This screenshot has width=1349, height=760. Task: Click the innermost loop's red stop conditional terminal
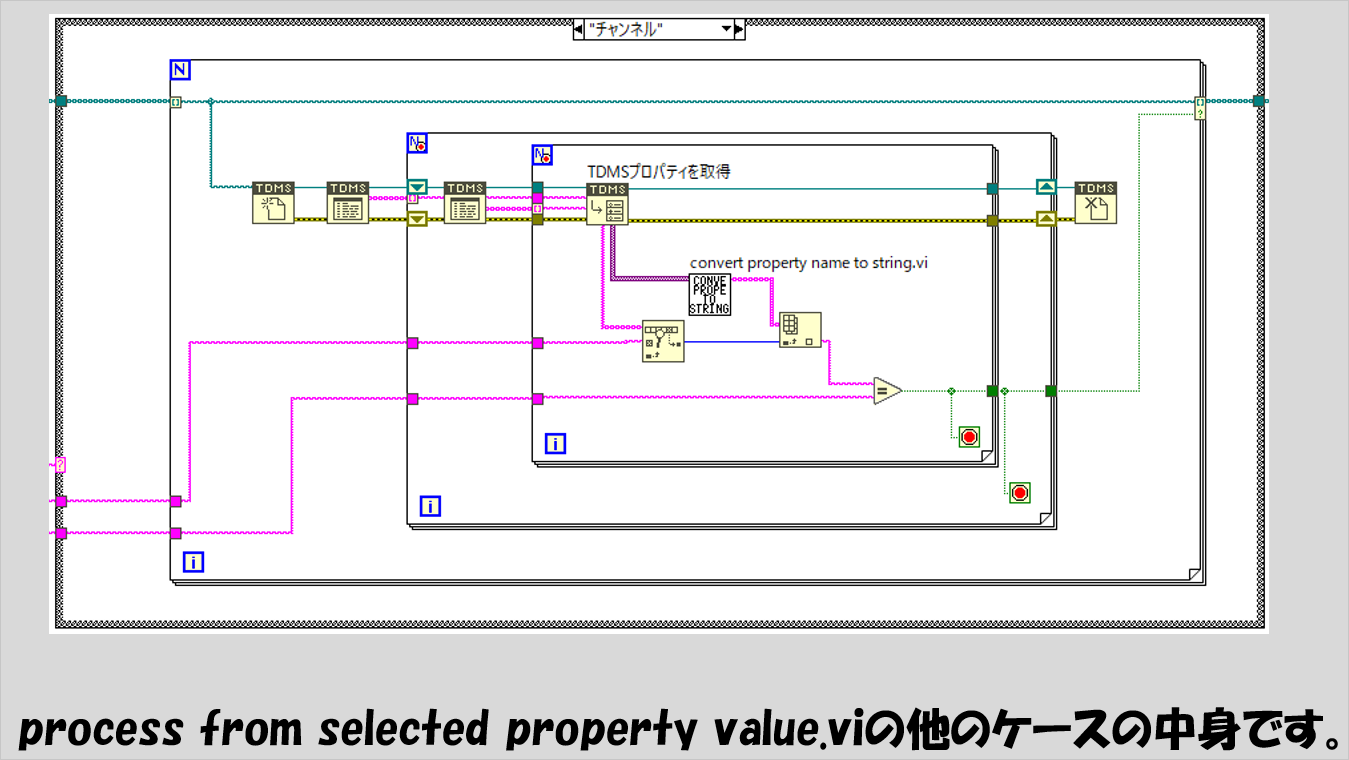pos(969,437)
